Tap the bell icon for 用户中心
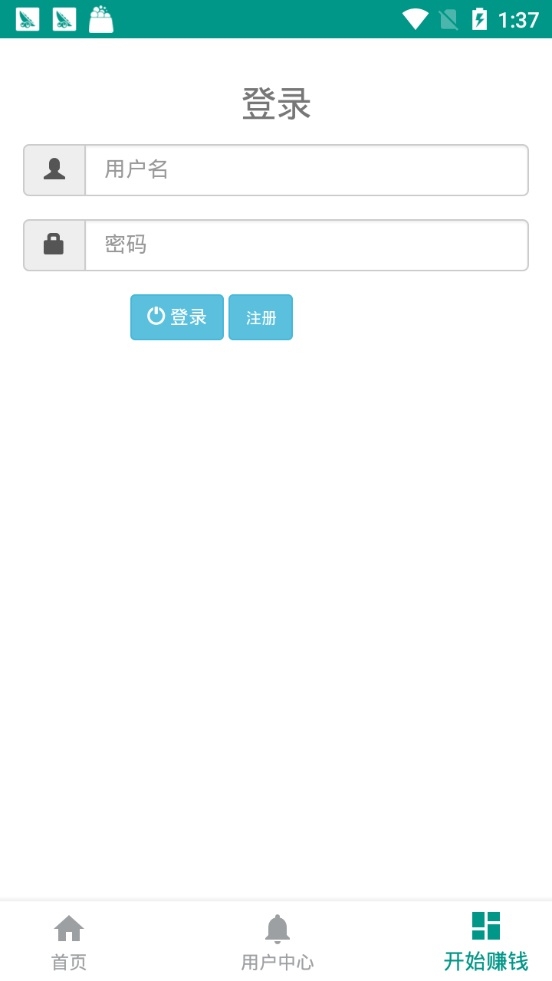 pos(277,928)
